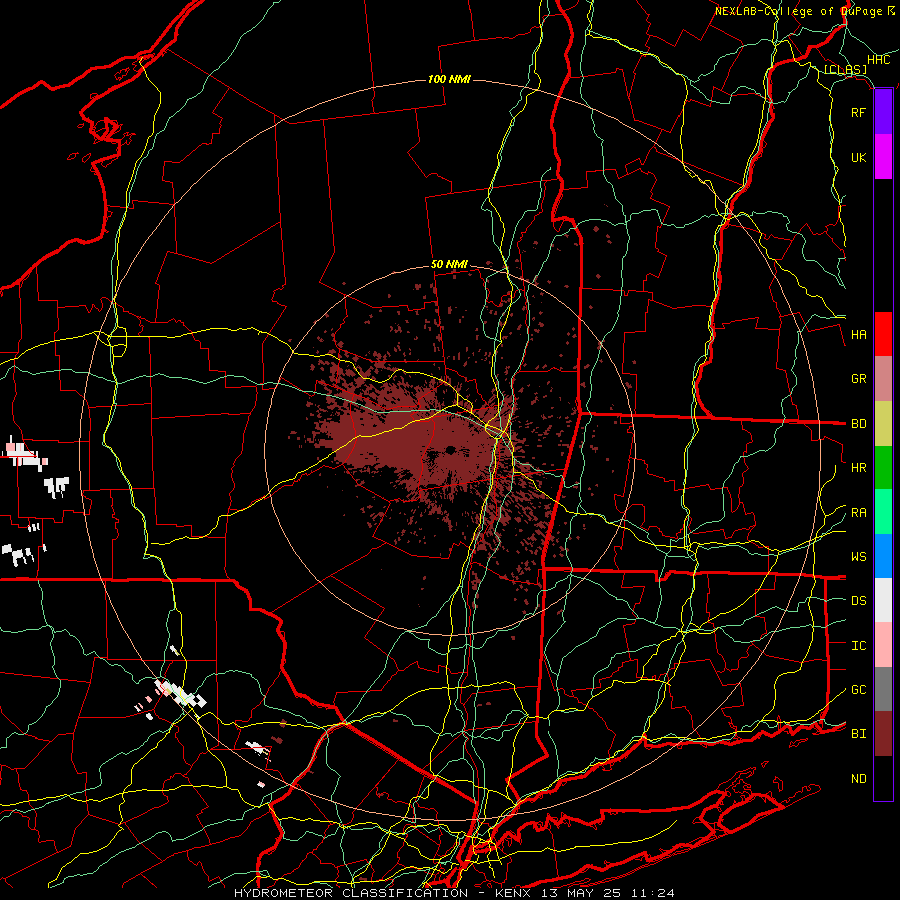Click the BI legend label
900x900 pixels.
coord(859,734)
